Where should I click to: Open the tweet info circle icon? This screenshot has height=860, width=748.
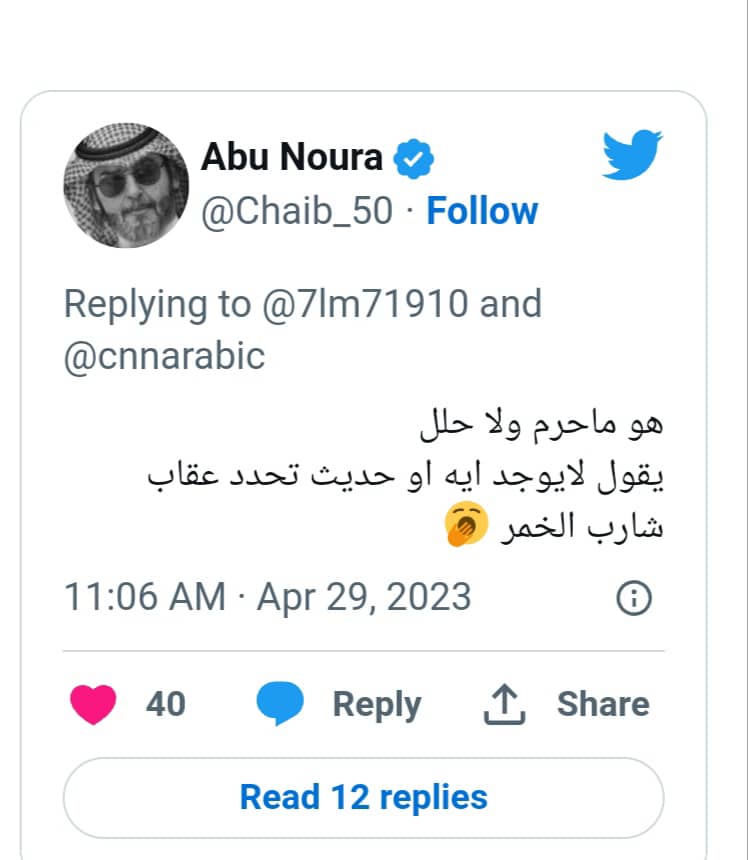634,597
